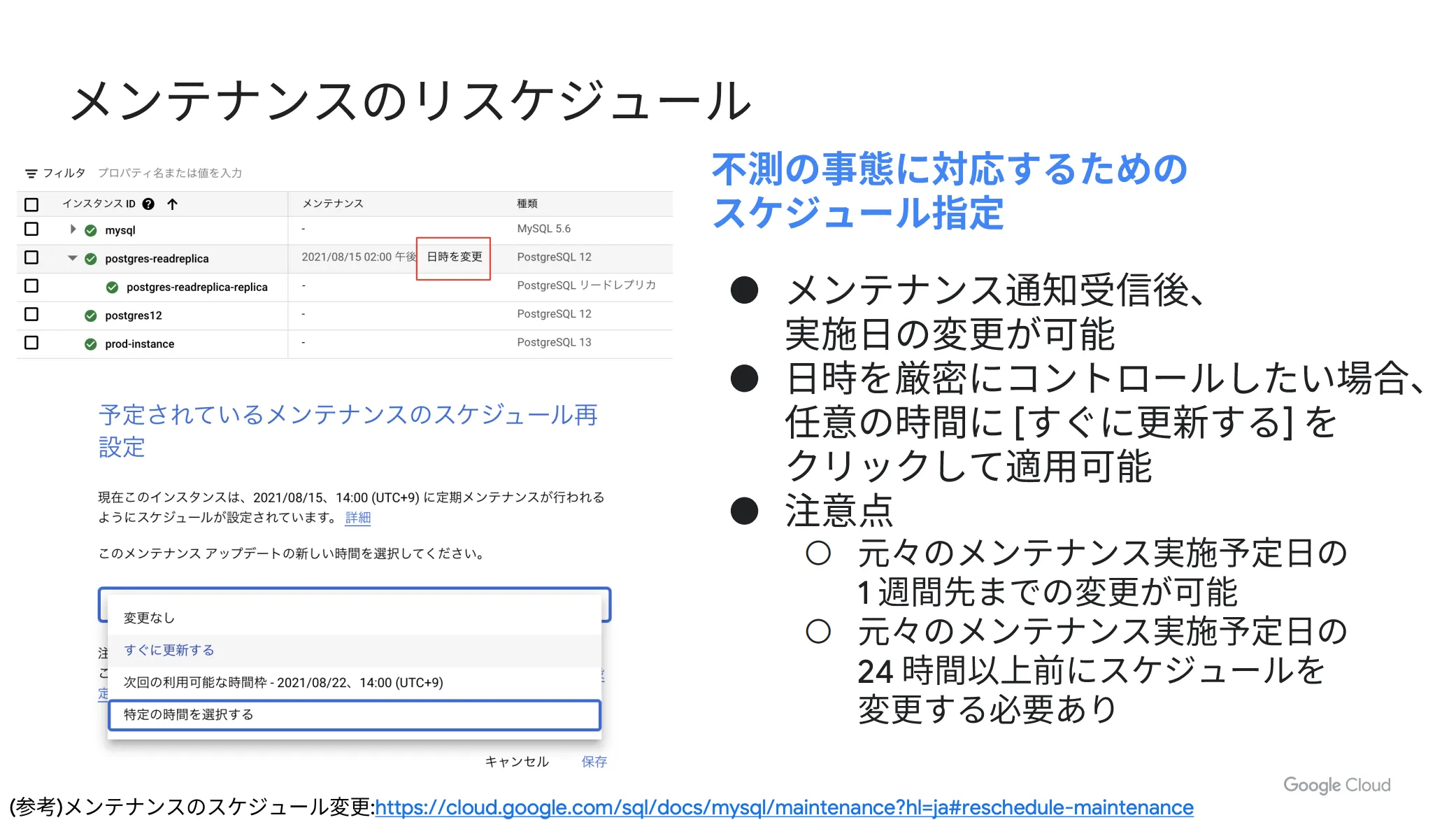1456x820 pixels.
Task: Open the prod-instance instance name
Action: (x=140, y=344)
